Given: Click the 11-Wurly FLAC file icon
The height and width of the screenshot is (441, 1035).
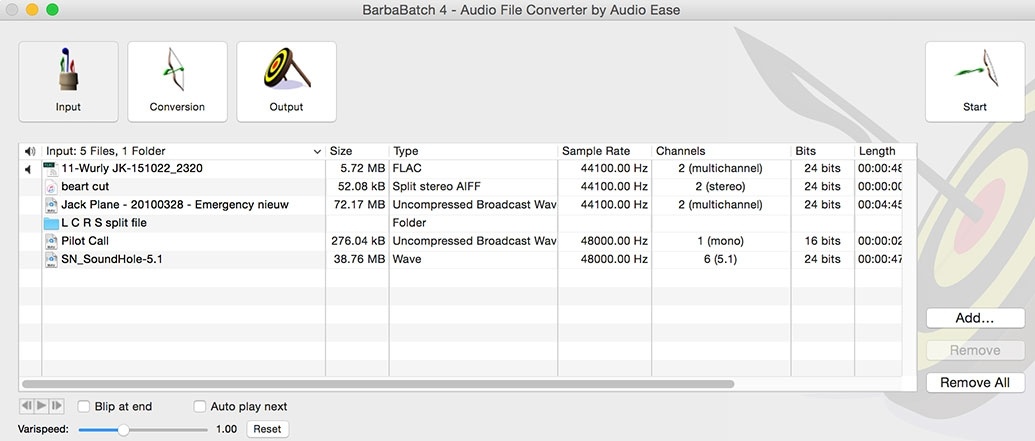Looking at the screenshot, I should pos(51,169).
